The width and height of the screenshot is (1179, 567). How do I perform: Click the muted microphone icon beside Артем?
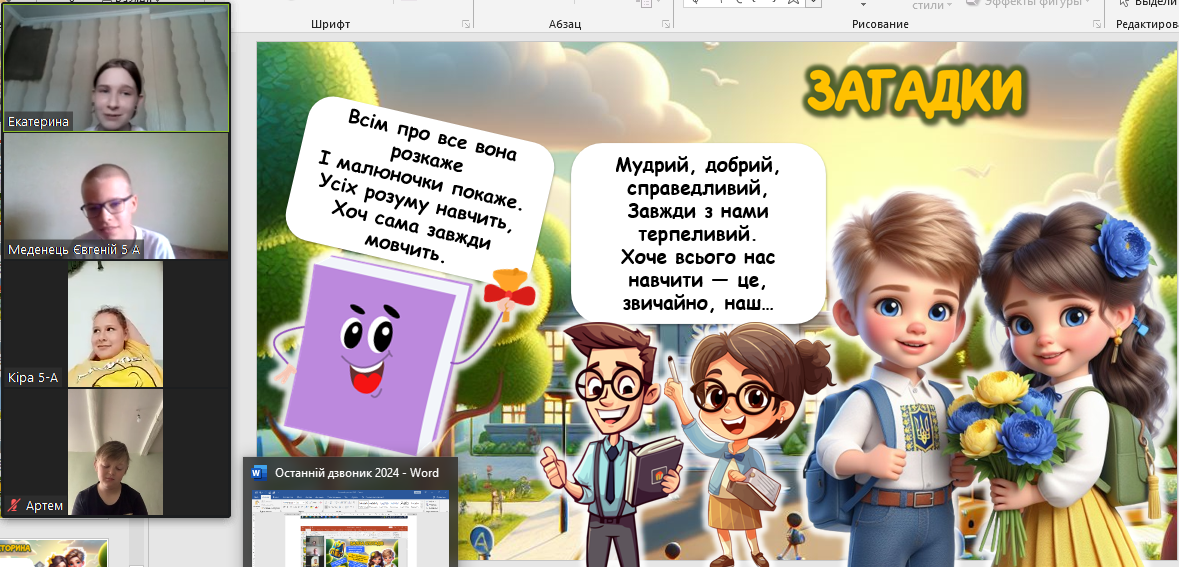[15, 506]
